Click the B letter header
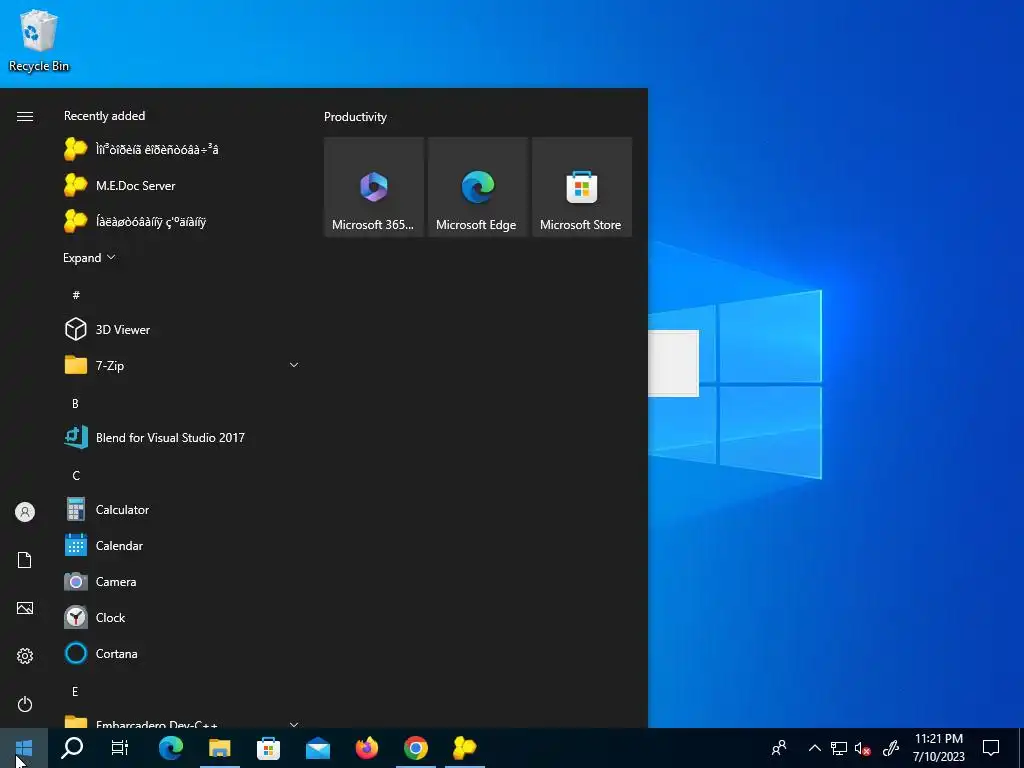Viewport: 1024px width, 768px height. click(x=76, y=404)
